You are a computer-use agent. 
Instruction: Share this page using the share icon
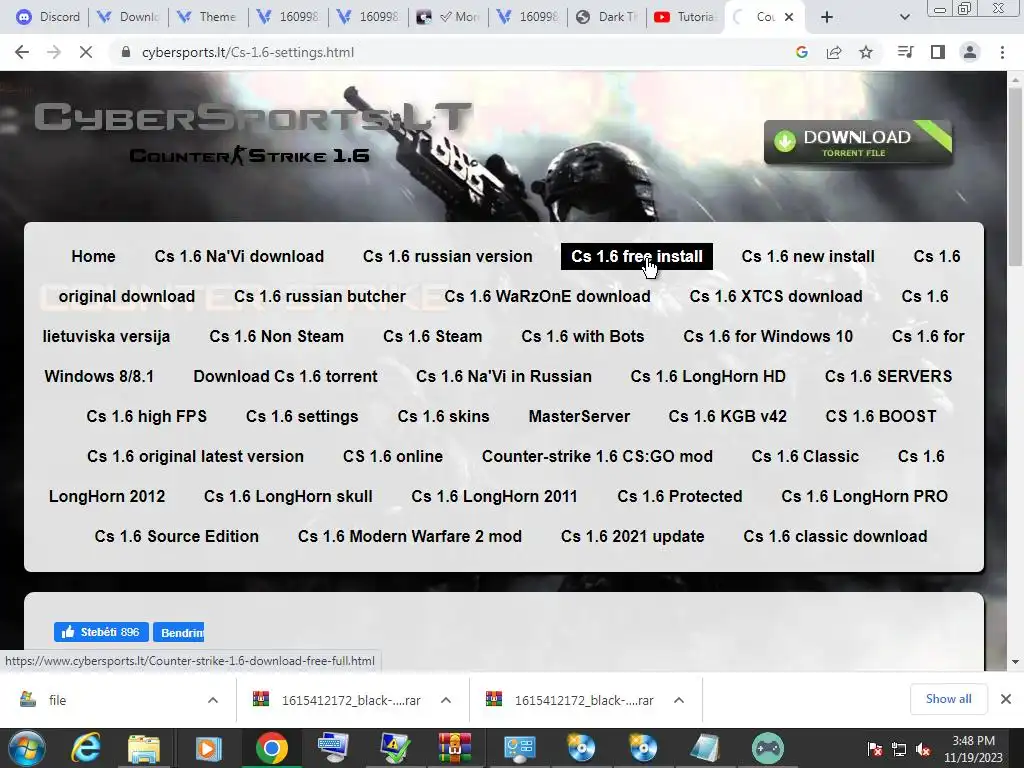pyautogui.click(x=834, y=52)
